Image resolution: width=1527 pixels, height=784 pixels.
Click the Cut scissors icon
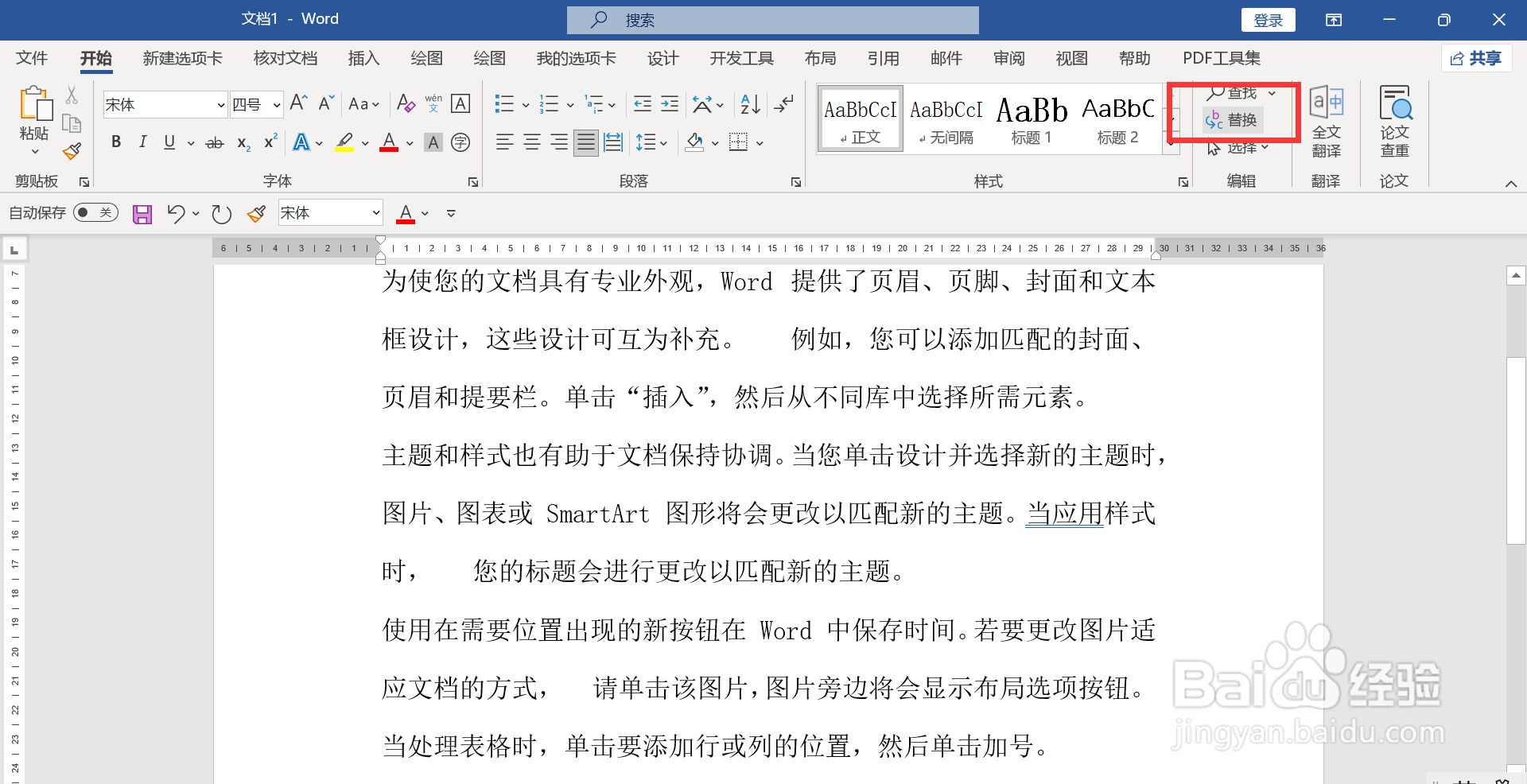[x=72, y=95]
